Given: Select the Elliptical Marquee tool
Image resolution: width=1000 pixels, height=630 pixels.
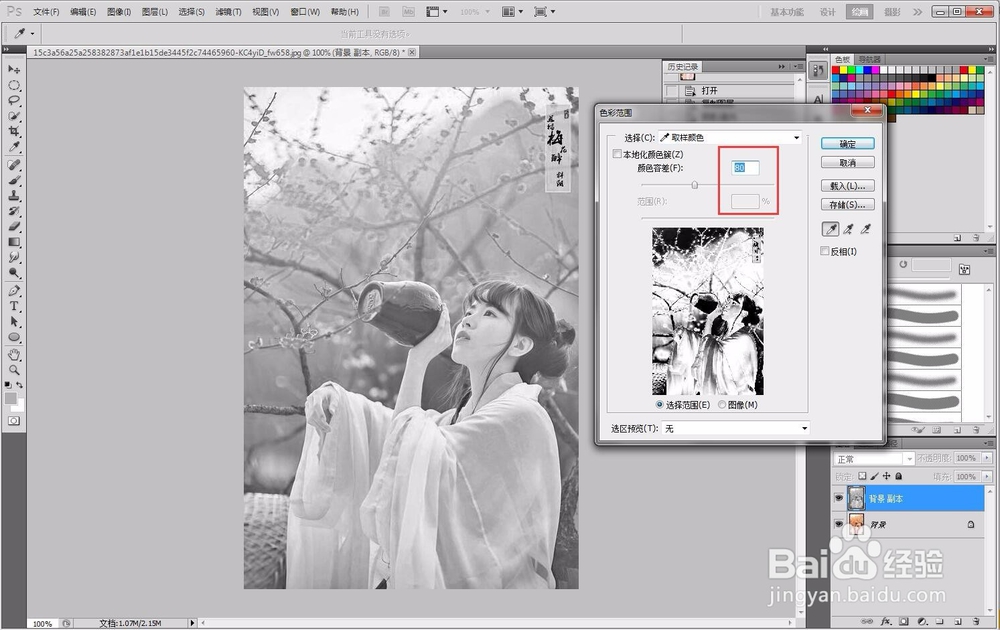Looking at the screenshot, I should [x=14, y=85].
